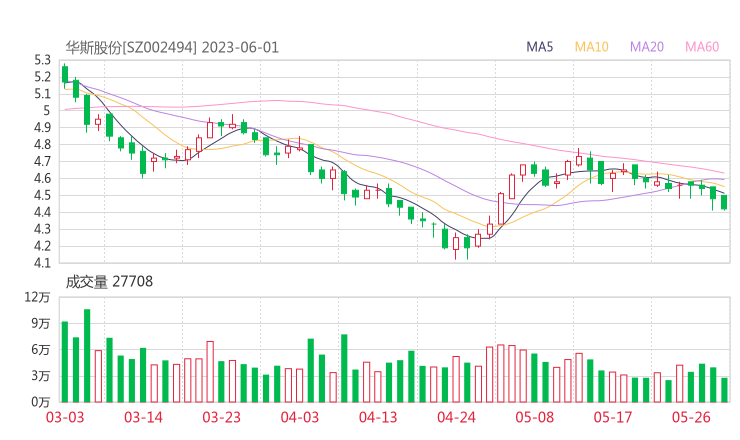Click the last green volume bar
Image resolution: width=740 pixels, height=440 pixels.
724,390
